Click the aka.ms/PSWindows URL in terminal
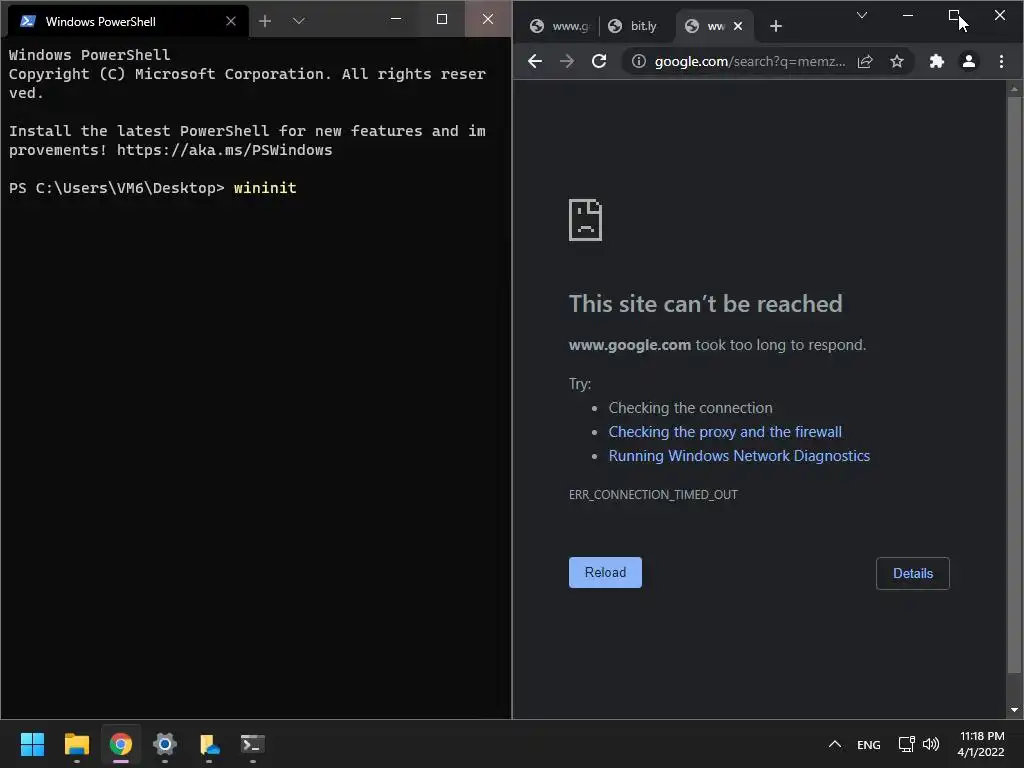 pos(225,150)
